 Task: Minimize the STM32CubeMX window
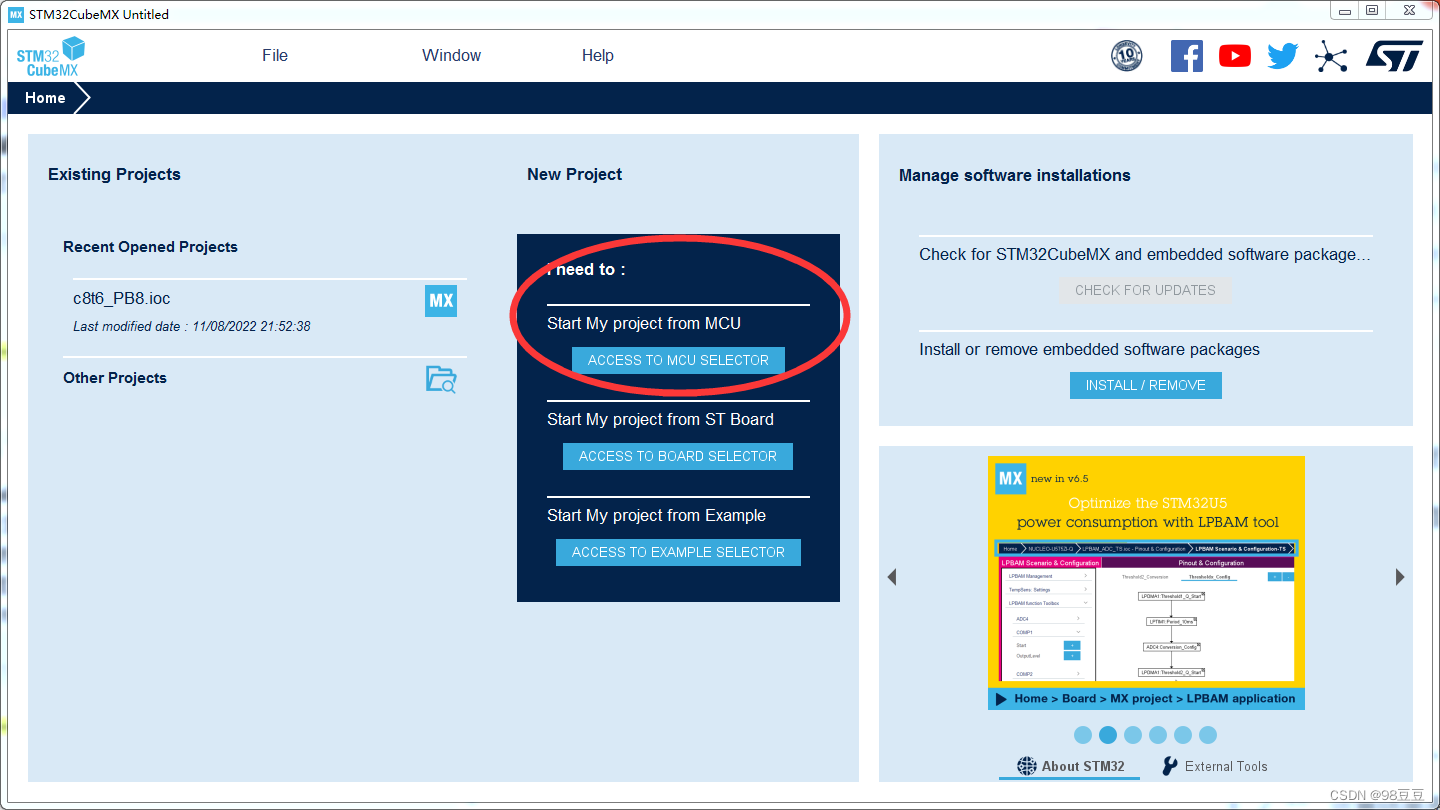1343,10
